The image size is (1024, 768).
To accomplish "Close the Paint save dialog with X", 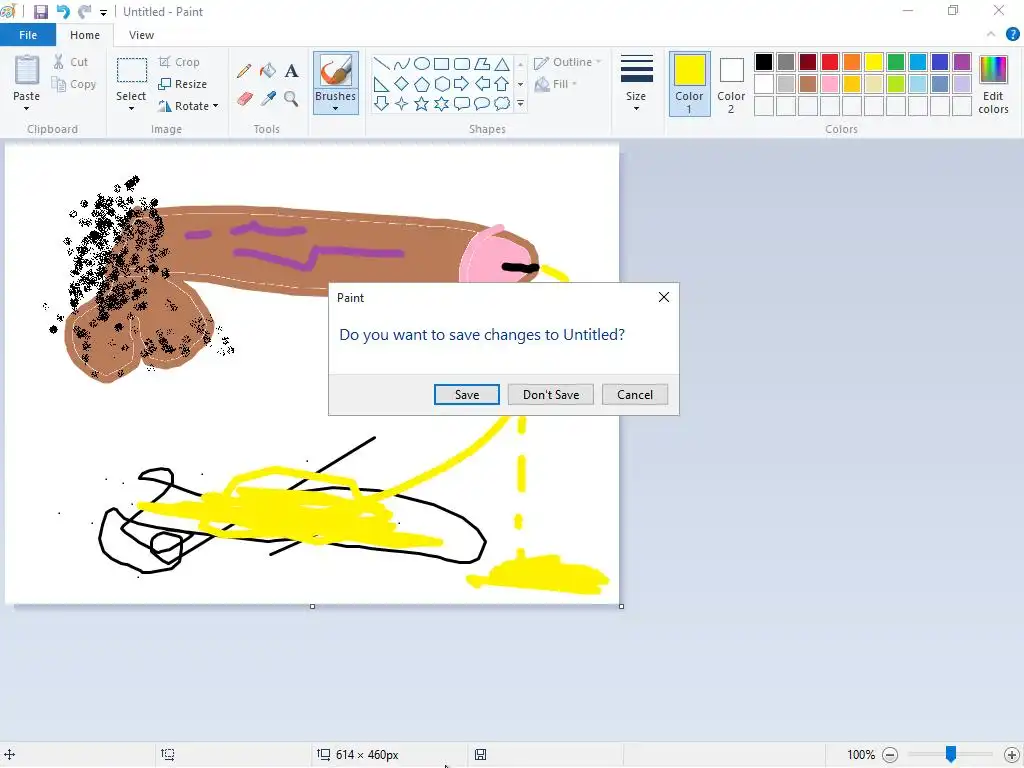I will pos(664,297).
